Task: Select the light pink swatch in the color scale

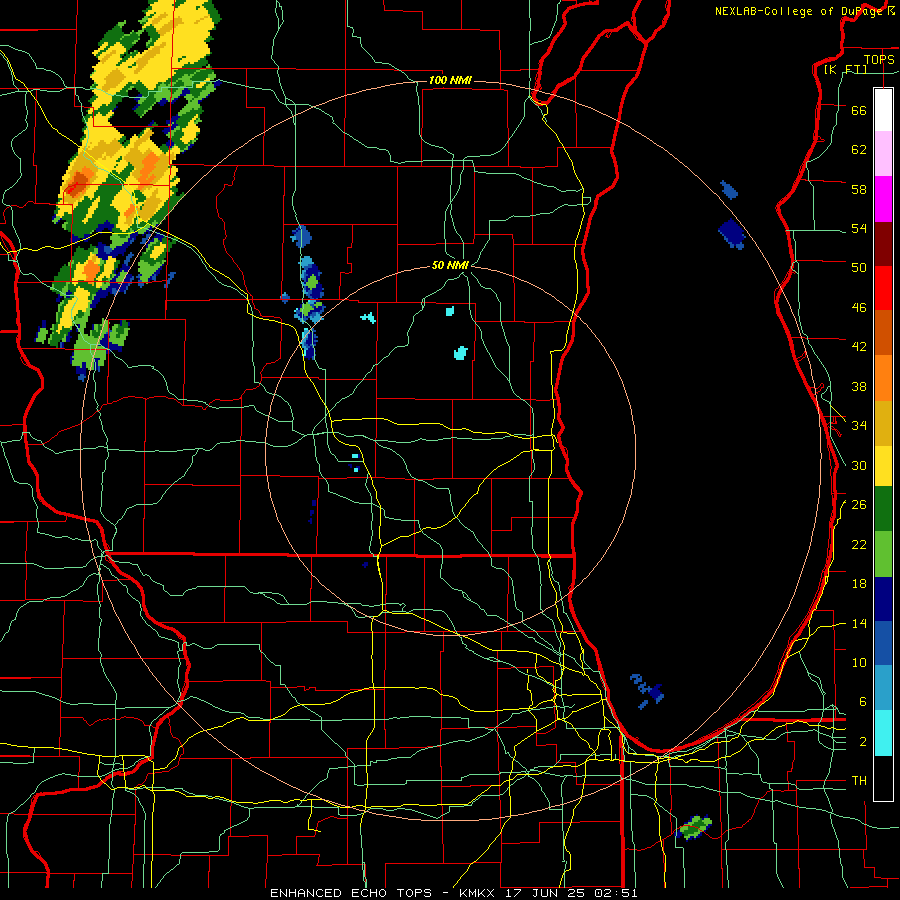Action: click(x=883, y=153)
